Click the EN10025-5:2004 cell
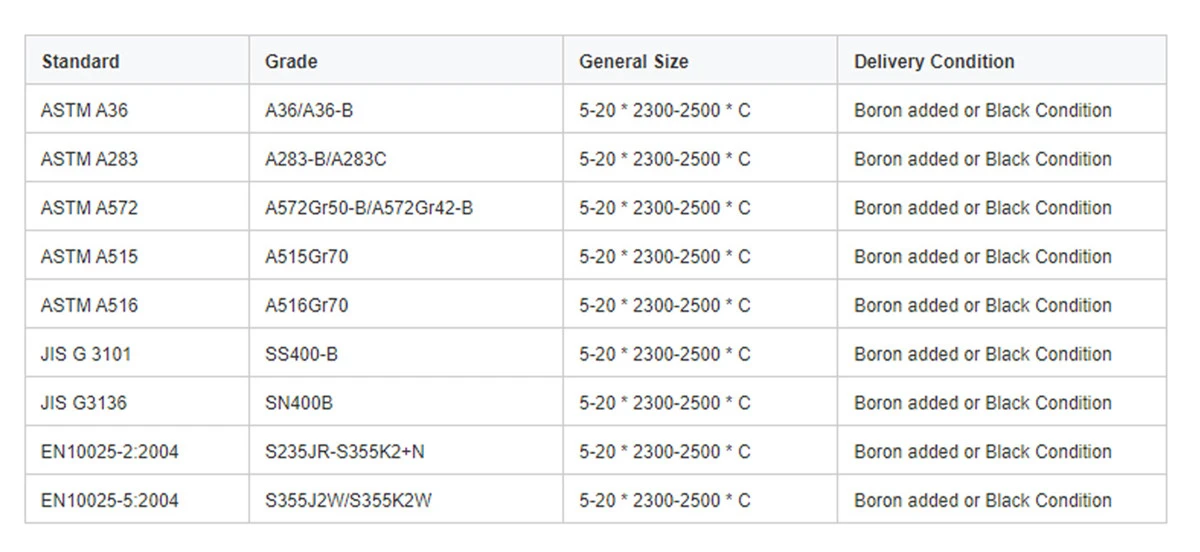The image size is (1200, 552). (137, 500)
